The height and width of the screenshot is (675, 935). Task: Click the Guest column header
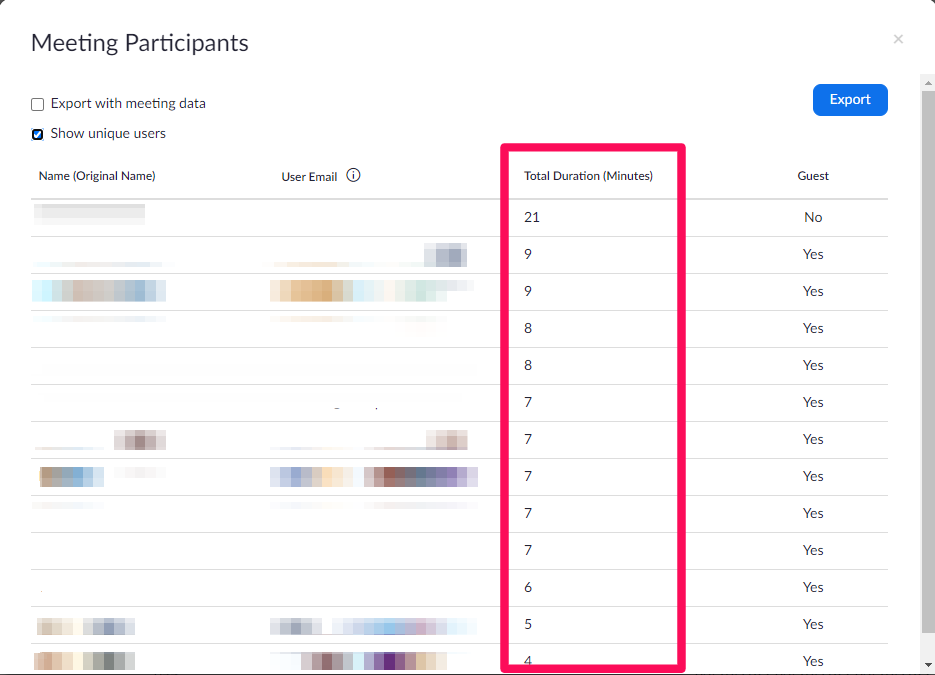coord(813,176)
